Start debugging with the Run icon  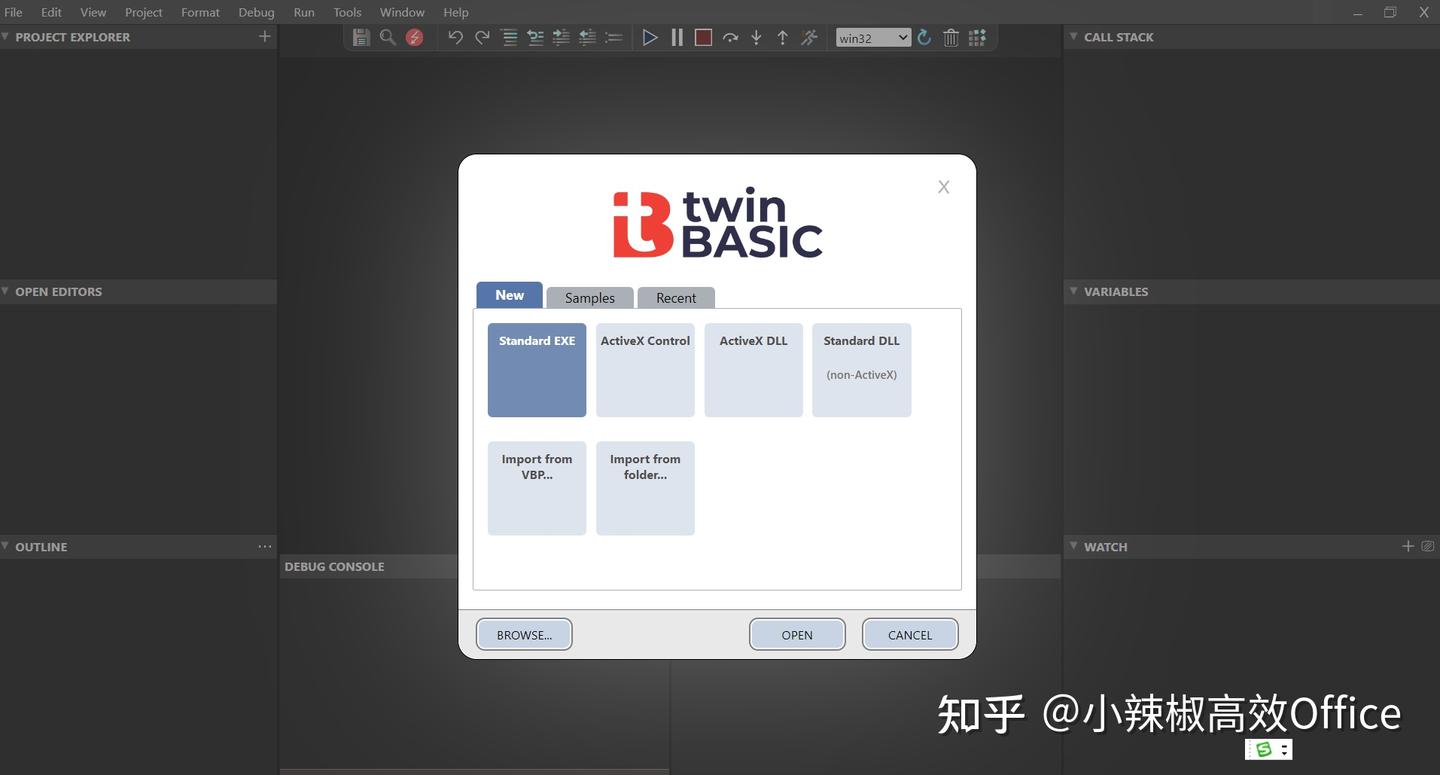click(650, 37)
